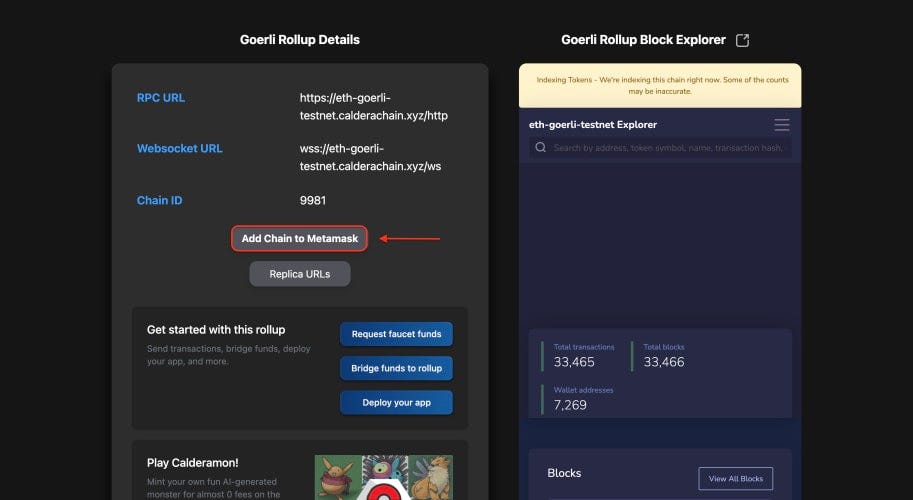Click the Total blocks count 33,466

(x=664, y=362)
